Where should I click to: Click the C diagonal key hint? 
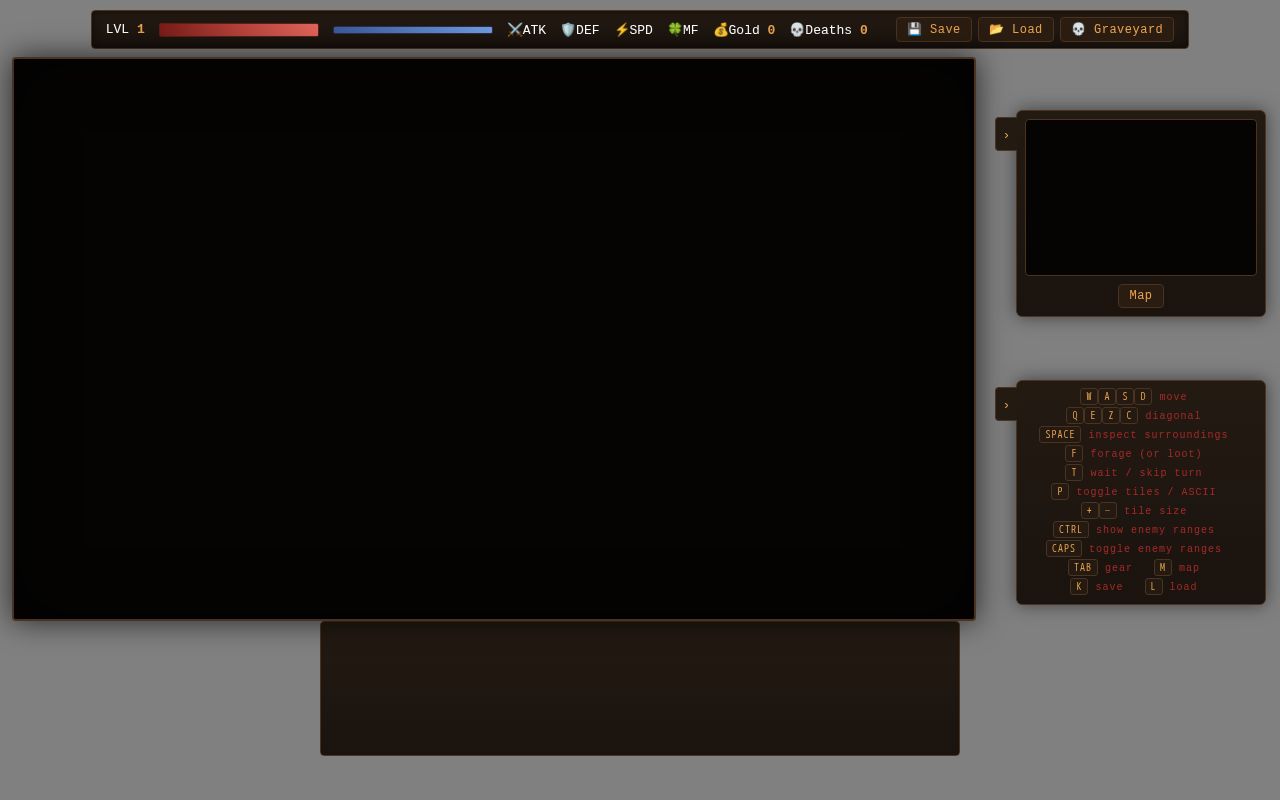(1129, 416)
